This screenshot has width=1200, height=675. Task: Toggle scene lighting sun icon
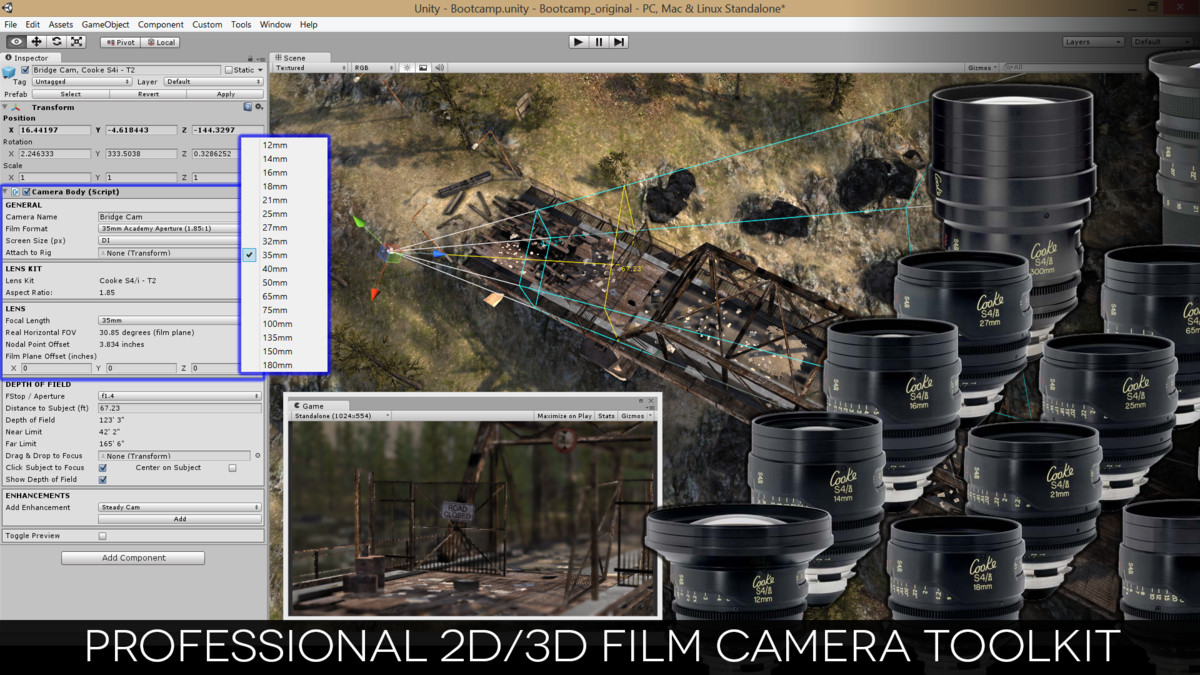point(407,68)
